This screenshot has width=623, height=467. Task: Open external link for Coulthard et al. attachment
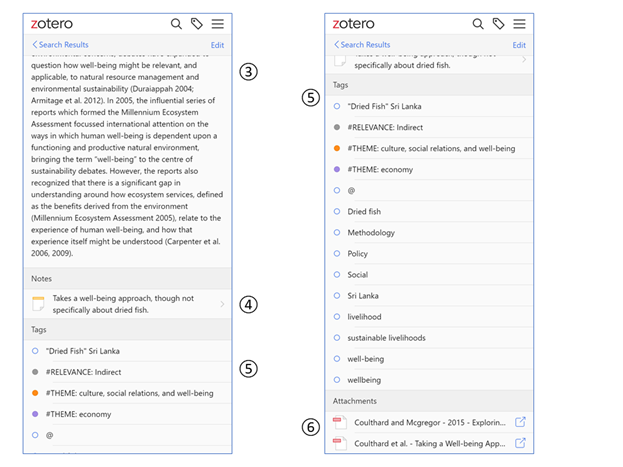click(520, 443)
